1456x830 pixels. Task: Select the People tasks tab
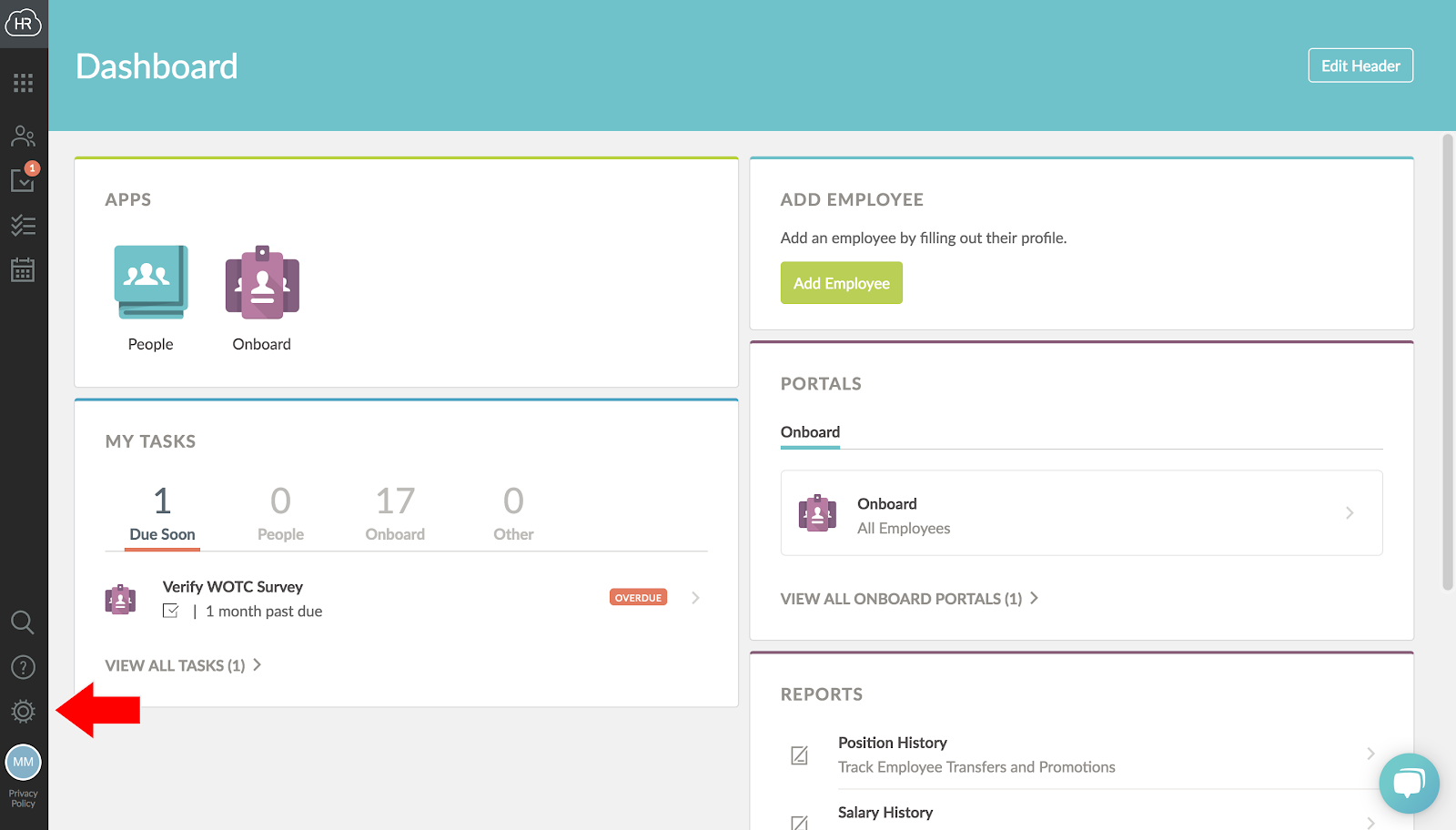pos(280,514)
